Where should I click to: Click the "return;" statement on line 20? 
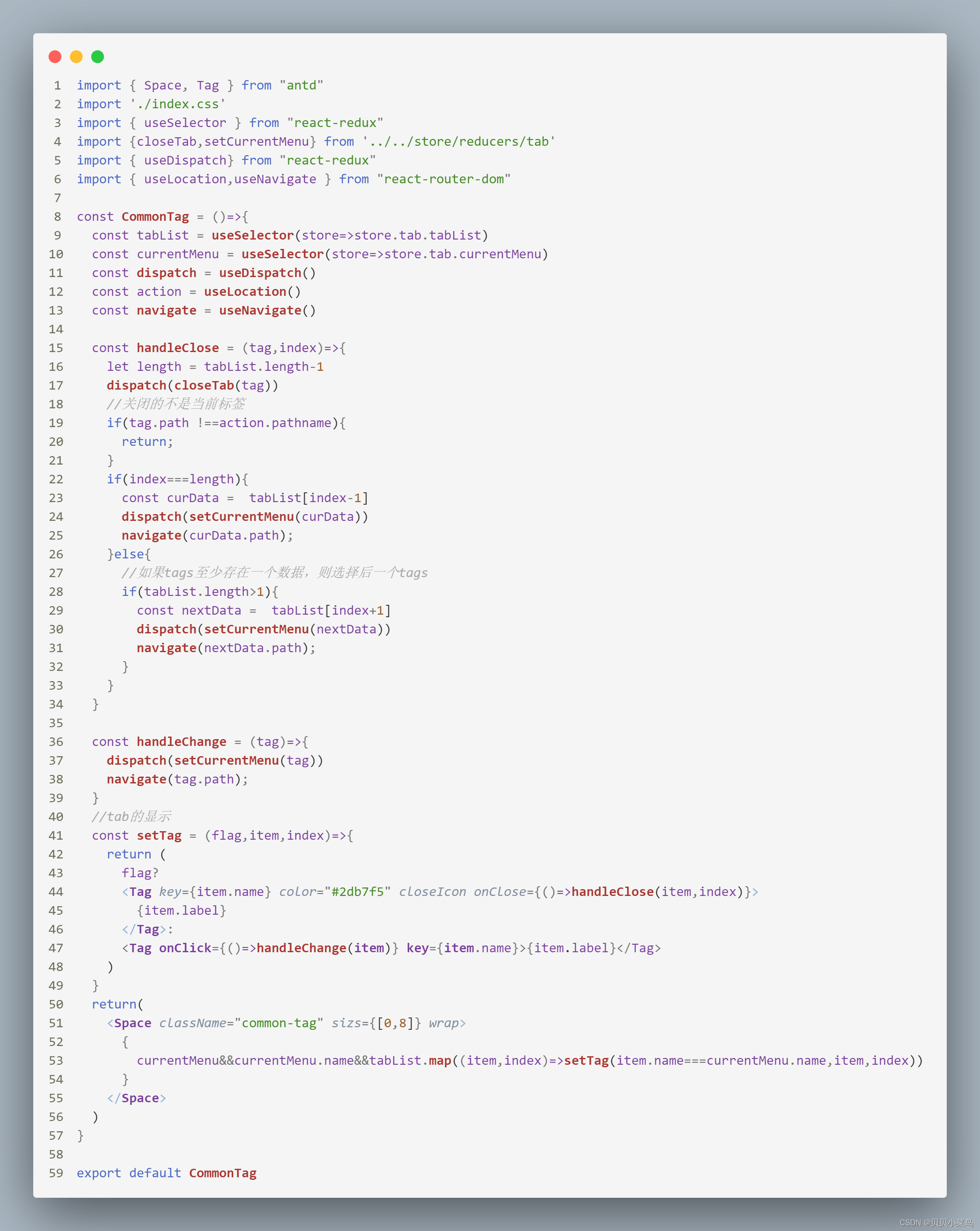click(147, 442)
